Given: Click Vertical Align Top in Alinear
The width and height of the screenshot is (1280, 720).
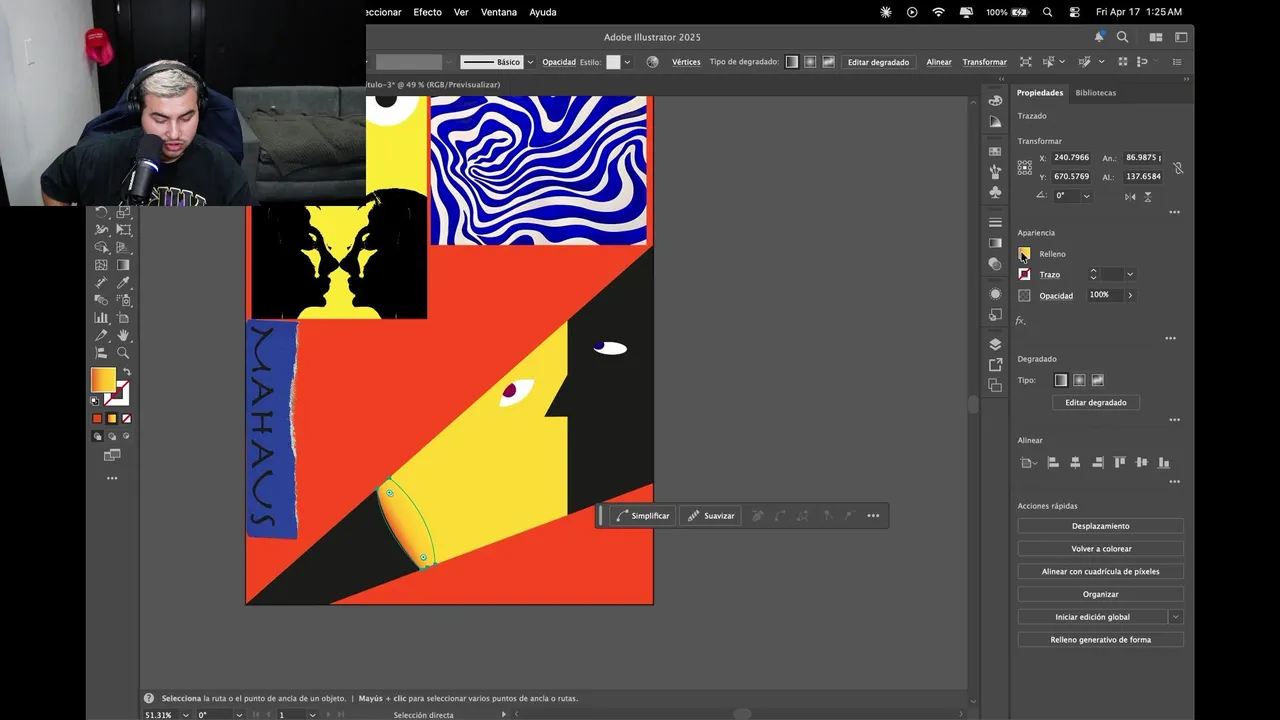Looking at the screenshot, I should (x=1120, y=462).
